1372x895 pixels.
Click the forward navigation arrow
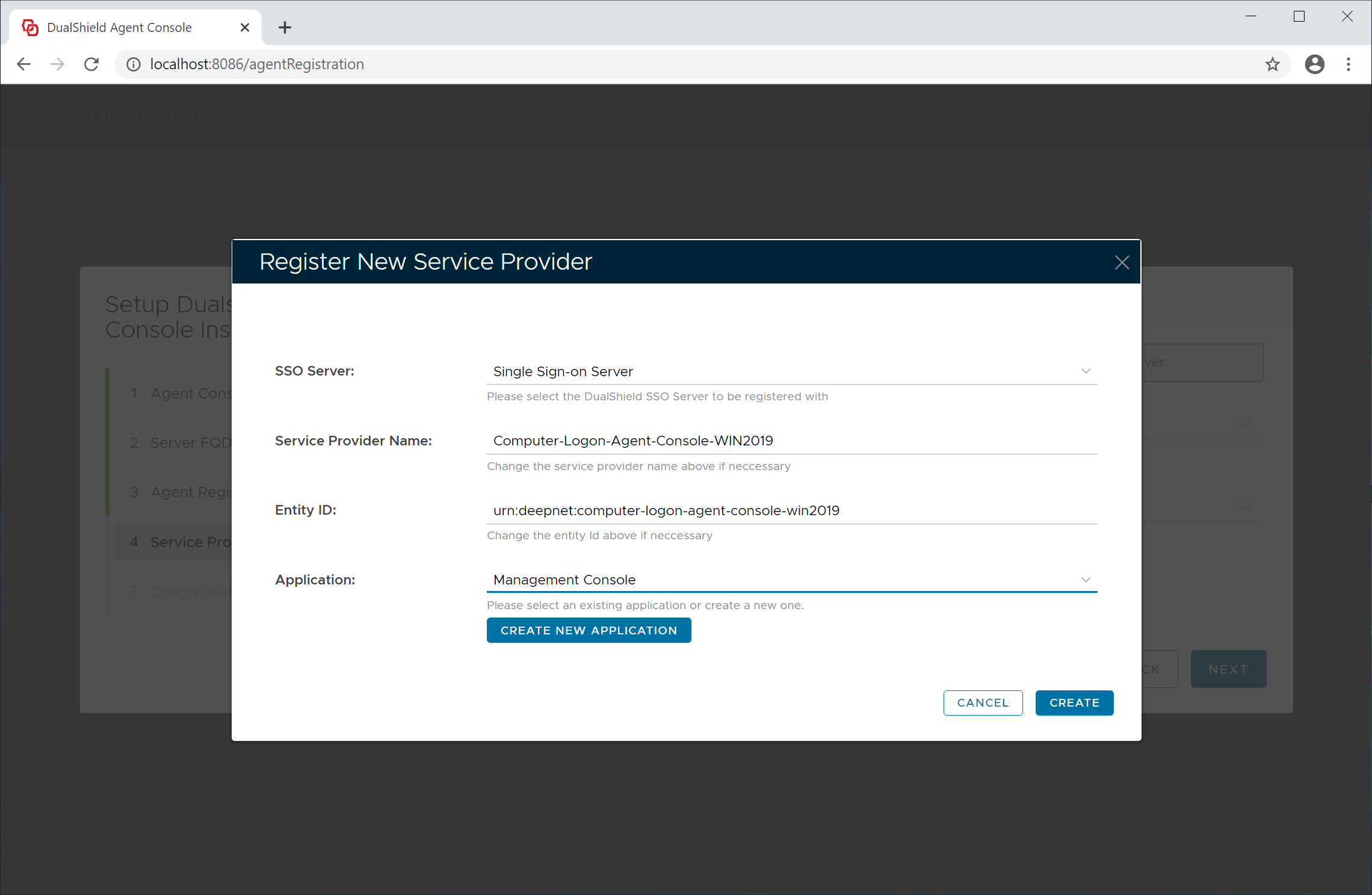click(x=57, y=64)
